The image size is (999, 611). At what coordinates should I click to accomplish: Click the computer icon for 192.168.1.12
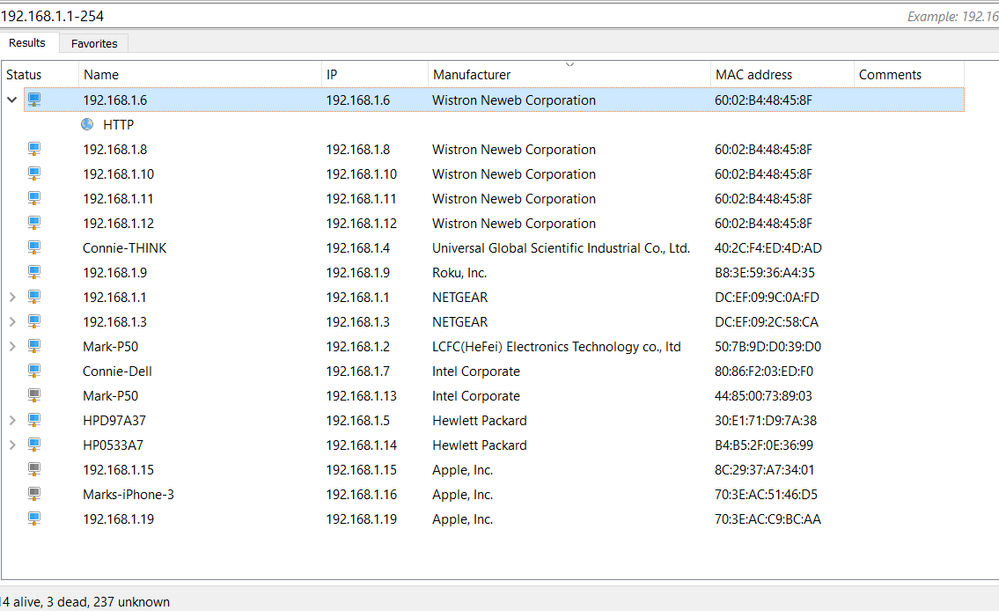pyautogui.click(x=34, y=223)
